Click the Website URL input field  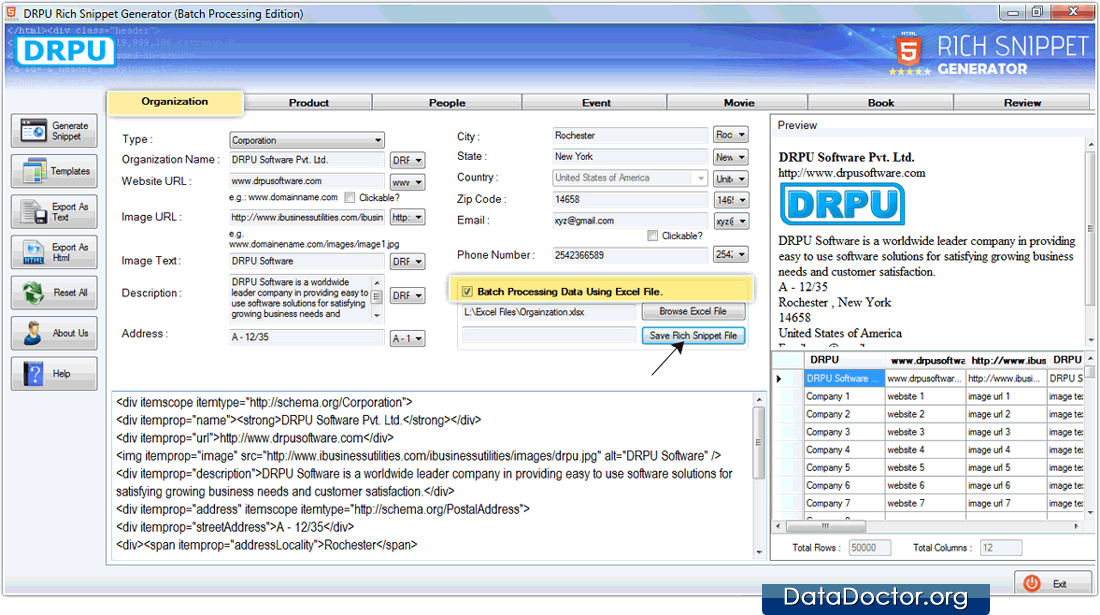[307, 181]
